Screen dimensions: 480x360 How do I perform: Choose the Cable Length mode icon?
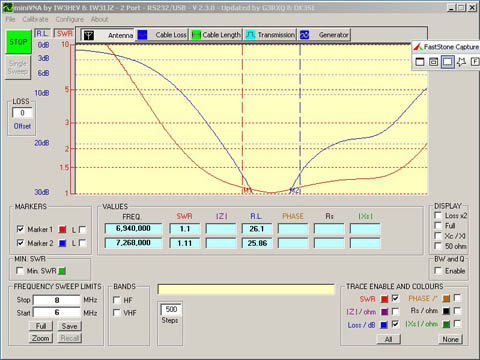(196, 35)
